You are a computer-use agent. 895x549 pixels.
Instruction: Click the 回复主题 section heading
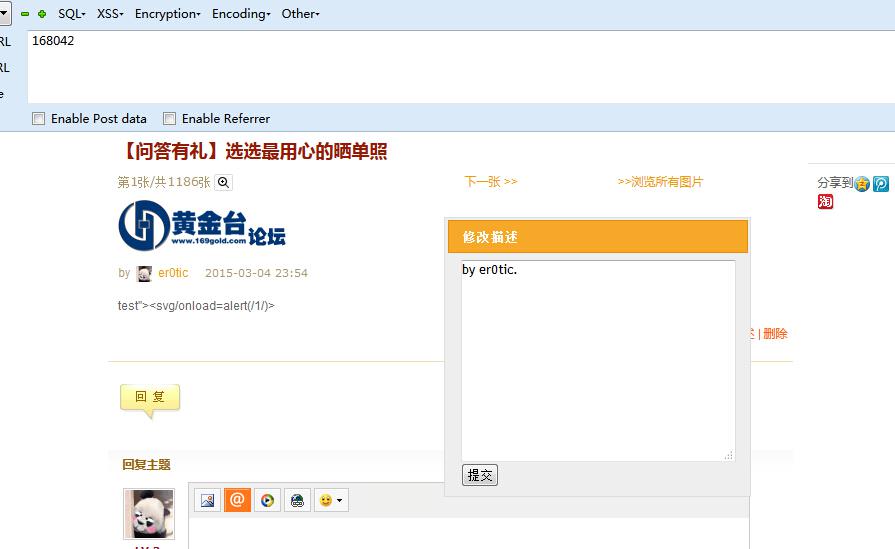[146, 465]
